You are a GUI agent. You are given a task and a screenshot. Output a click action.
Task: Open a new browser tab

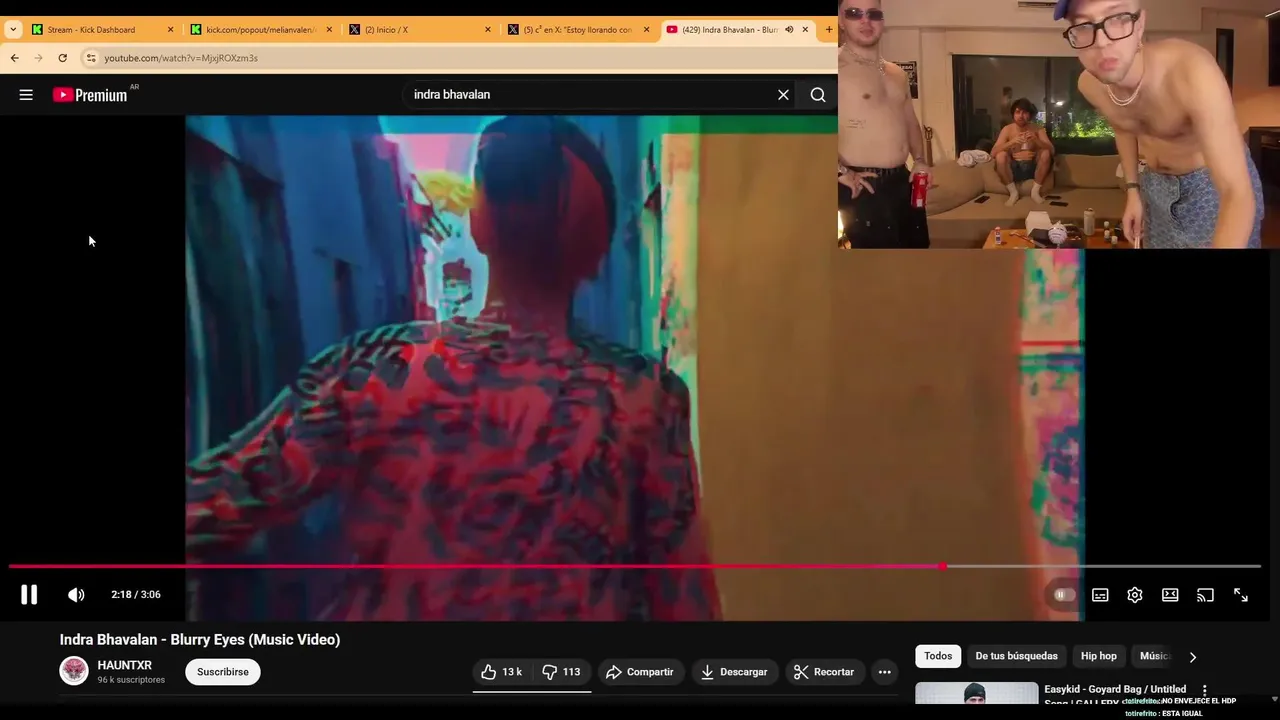point(828,30)
